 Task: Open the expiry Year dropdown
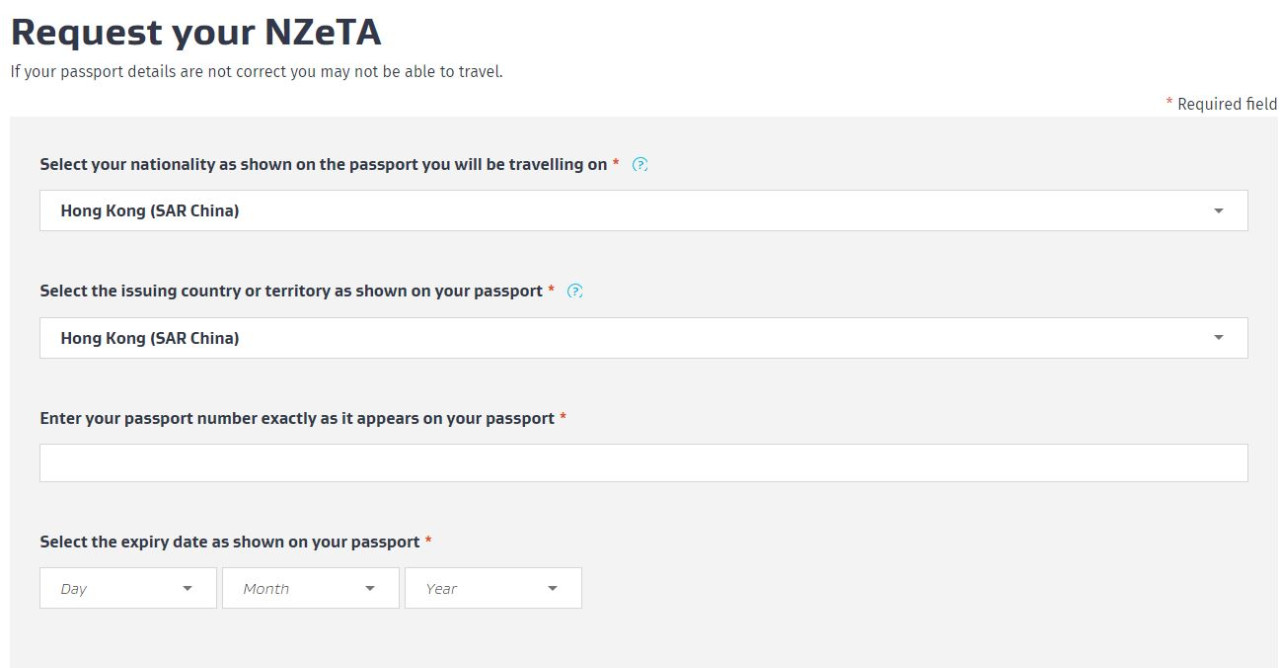pyautogui.click(x=492, y=588)
